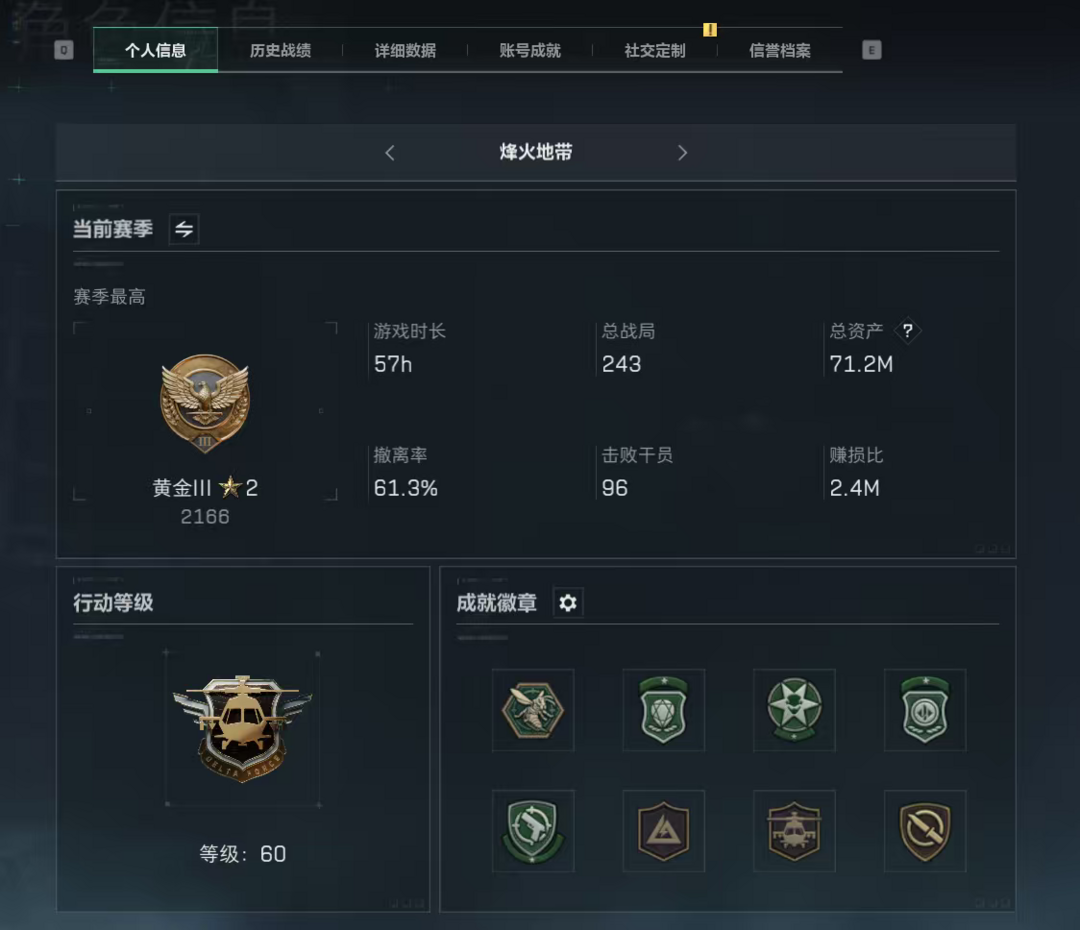Open total assets help question mark
This screenshot has width=1080, height=930.
pos(908,331)
